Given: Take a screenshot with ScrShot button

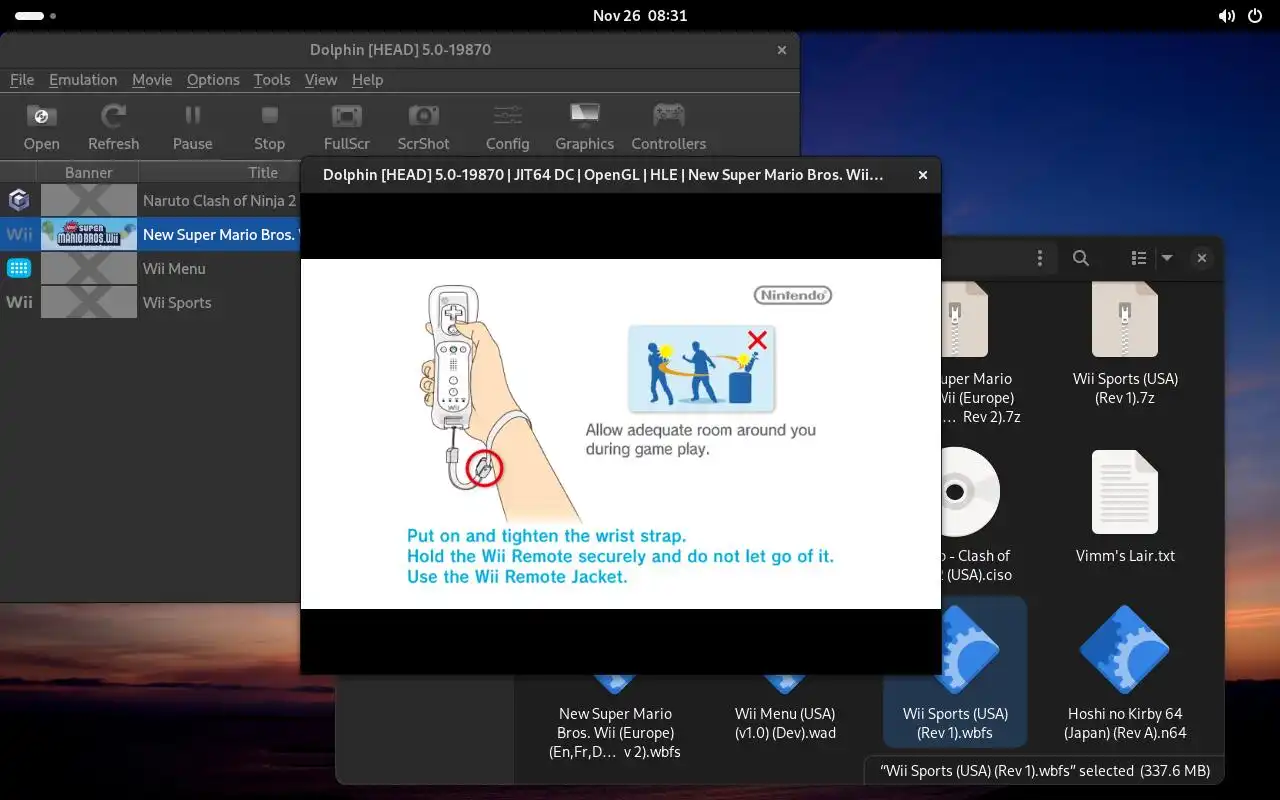Looking at the screenshot, I should coord(423,127).
